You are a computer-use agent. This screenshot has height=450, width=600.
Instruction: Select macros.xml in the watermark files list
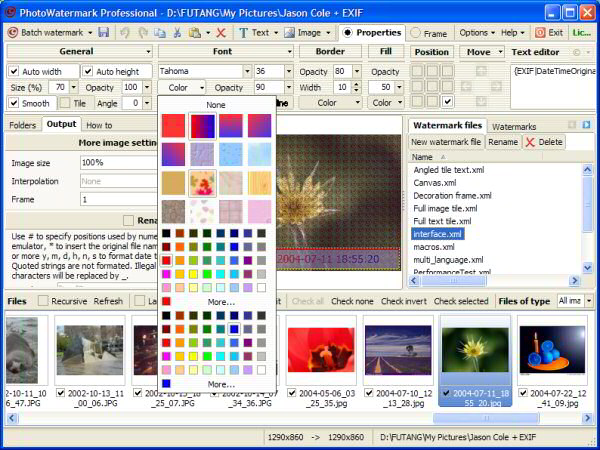[434, 247]
